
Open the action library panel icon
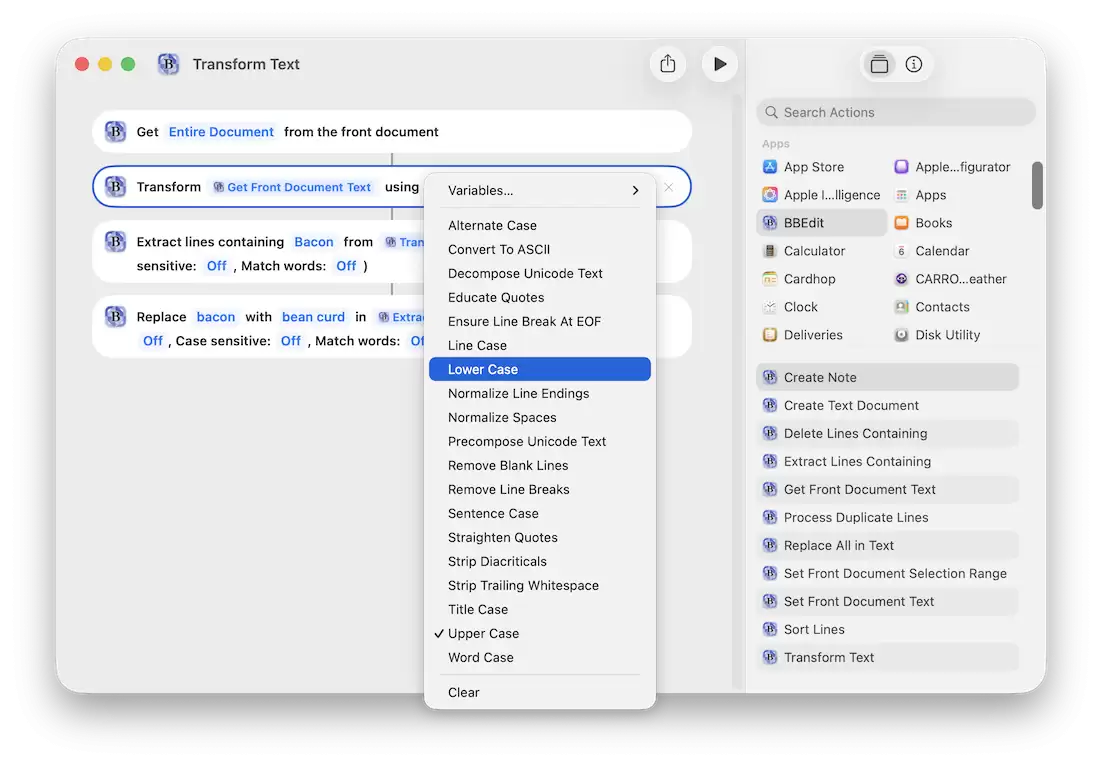(879, 64)
